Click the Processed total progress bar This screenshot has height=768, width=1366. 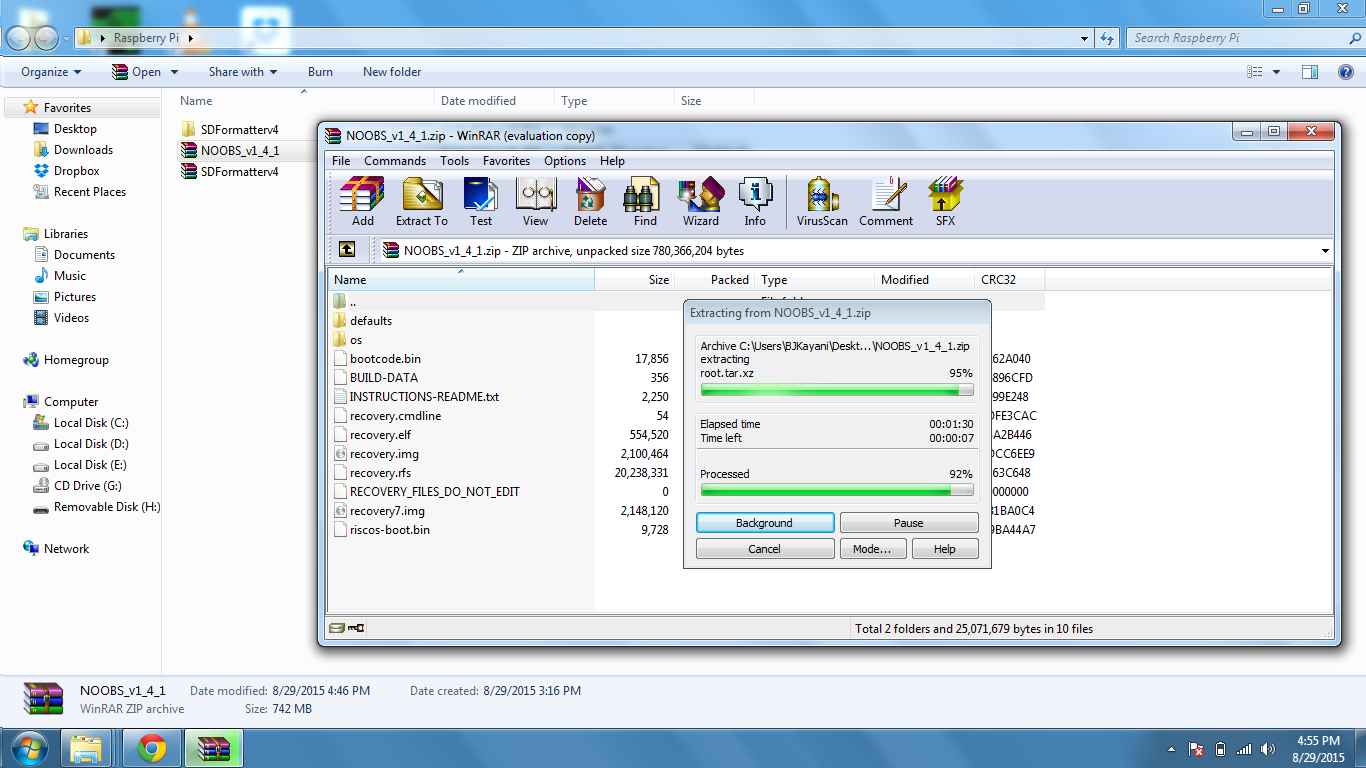click(x=837, y=490)
